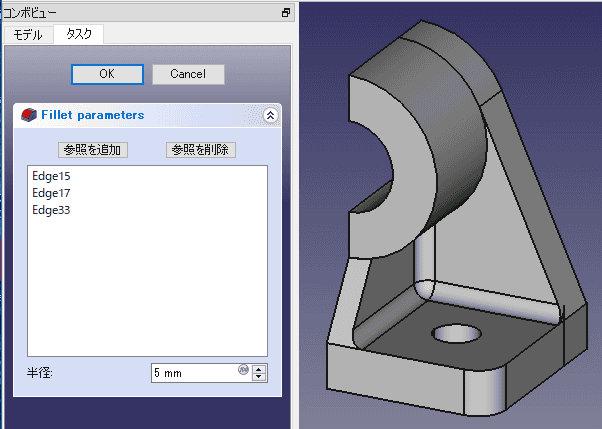The height and width of the screenshot is (429, 602).
Task: Click the Fillet parameters icon
Action: point(28,115)
